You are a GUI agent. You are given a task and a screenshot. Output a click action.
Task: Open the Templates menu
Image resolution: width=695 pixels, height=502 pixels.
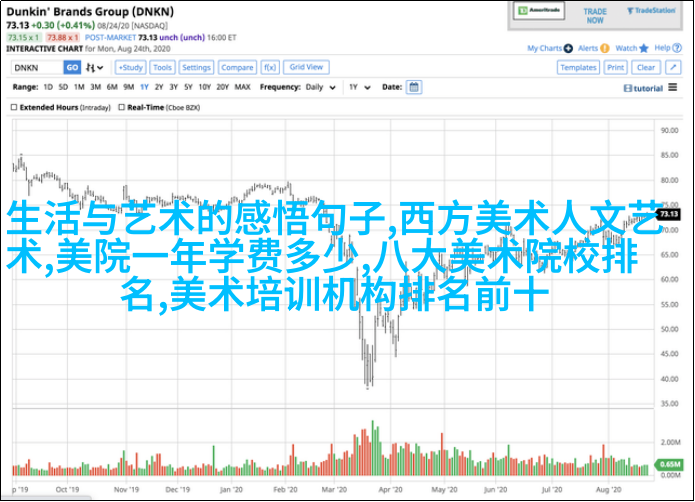pos(578,67)
